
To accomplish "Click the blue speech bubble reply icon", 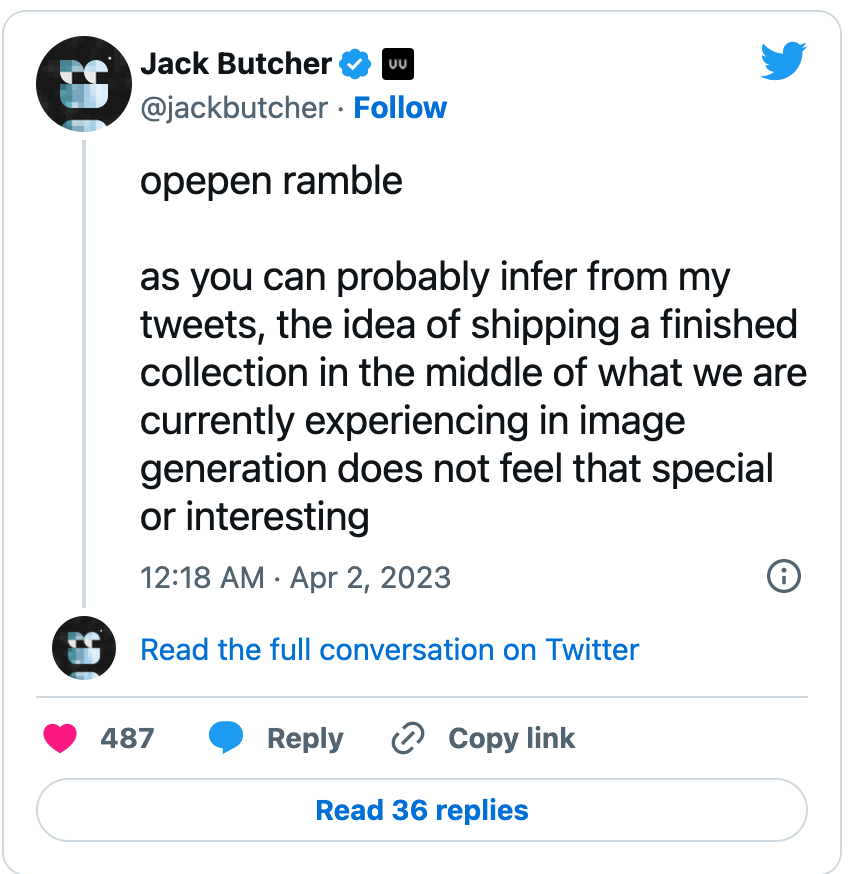I will click(x=226, y=737).
